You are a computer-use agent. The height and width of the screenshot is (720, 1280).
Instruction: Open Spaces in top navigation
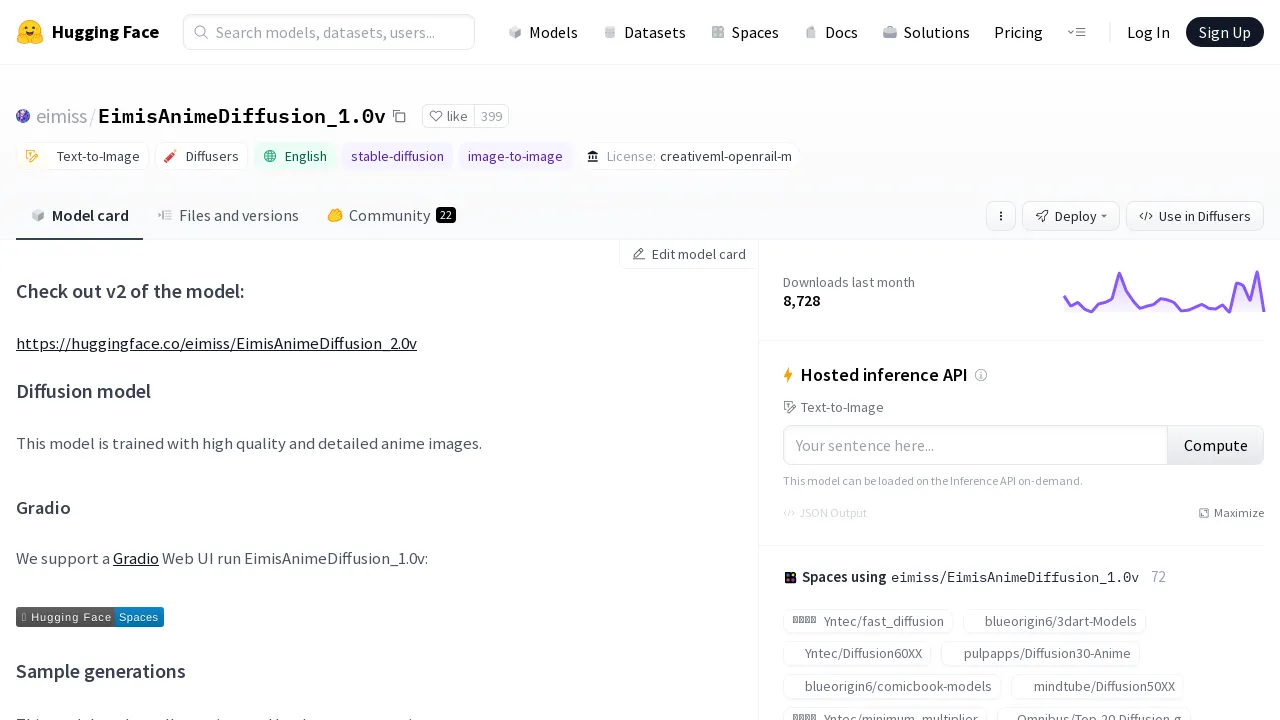pyautogui.click(x=745, y=32)
